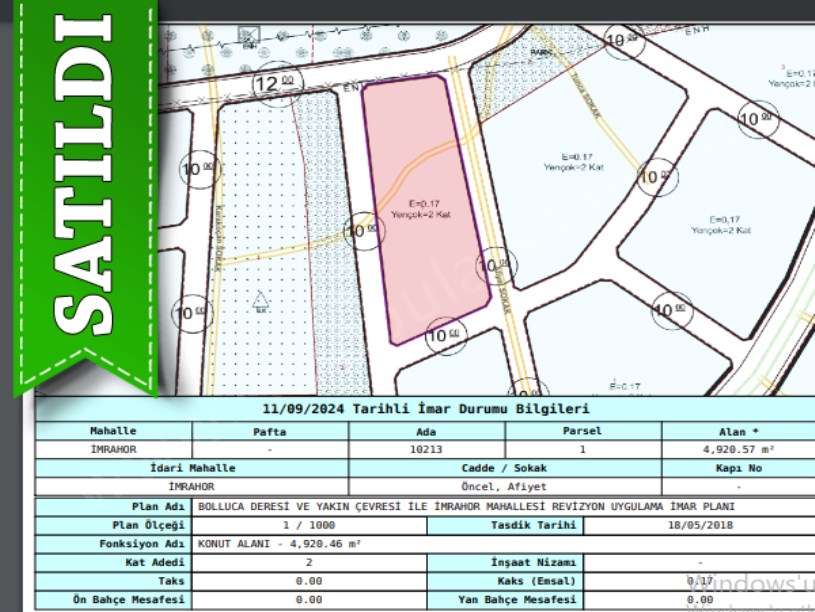Click the PARK label on the map
The width and height of the screenshot is (815, 612).
pyautogui.click(x=541, y=51)
